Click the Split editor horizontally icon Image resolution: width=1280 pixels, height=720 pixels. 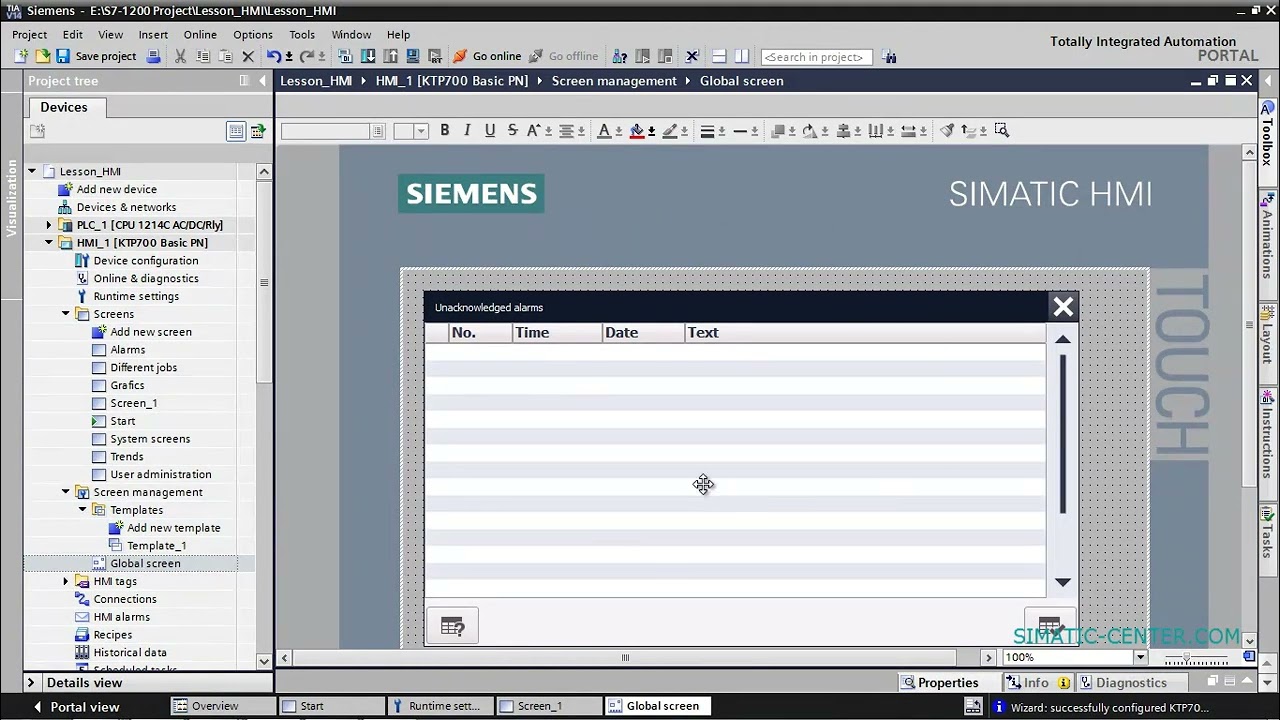tap(719, 57)
